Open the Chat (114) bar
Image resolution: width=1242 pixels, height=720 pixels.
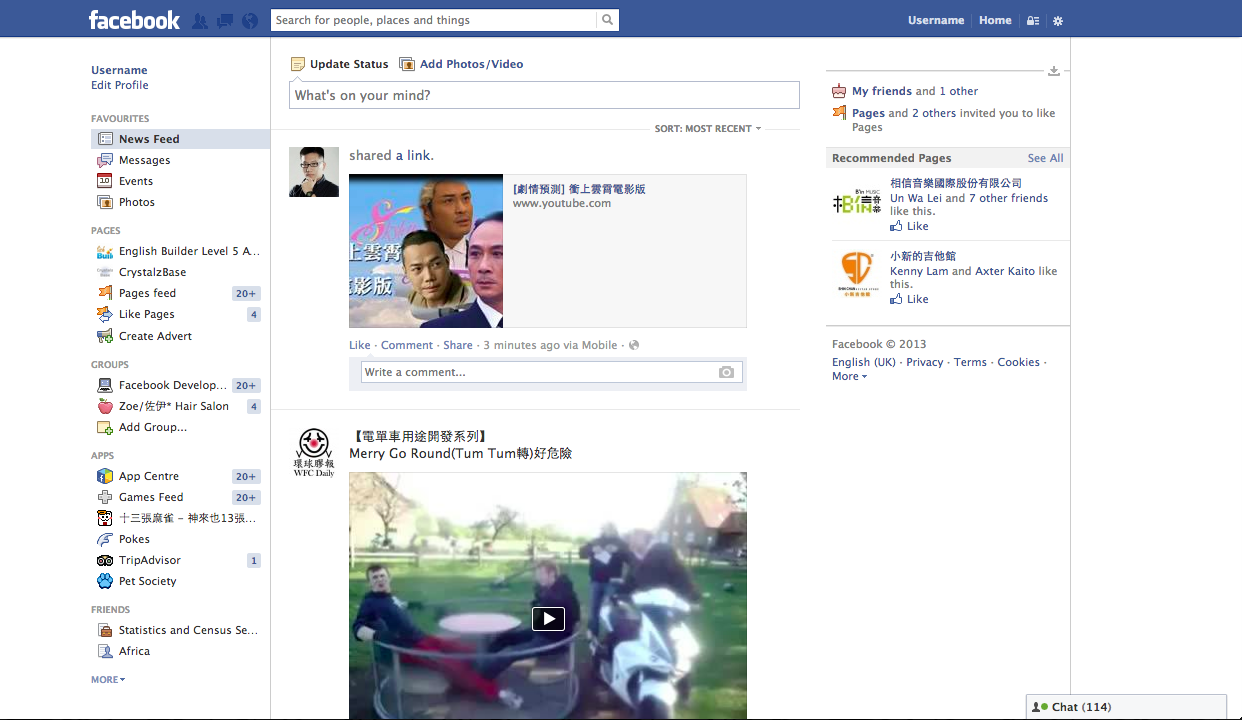1127,707
